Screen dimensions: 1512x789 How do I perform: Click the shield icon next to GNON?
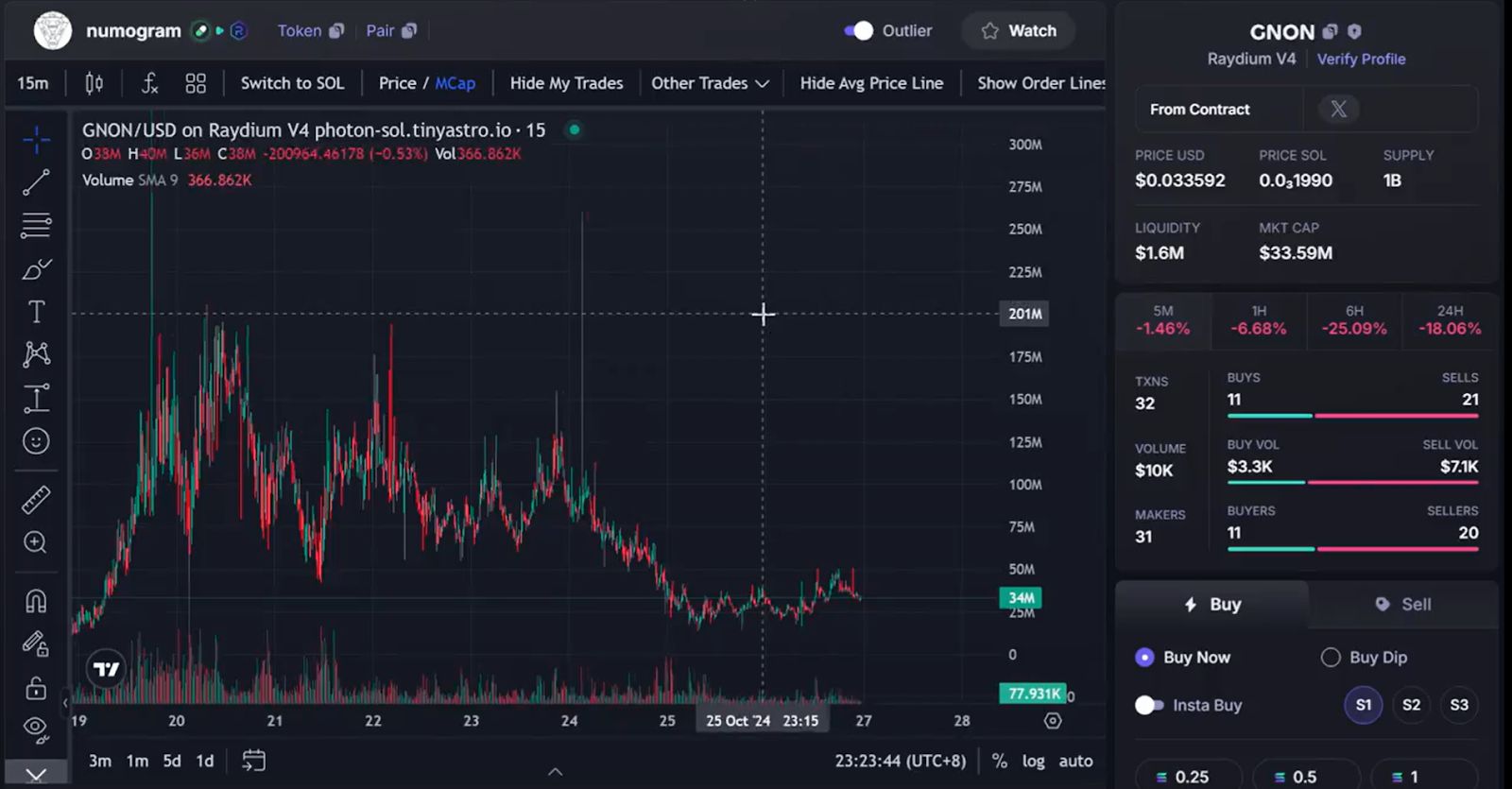coord(1354,32)
